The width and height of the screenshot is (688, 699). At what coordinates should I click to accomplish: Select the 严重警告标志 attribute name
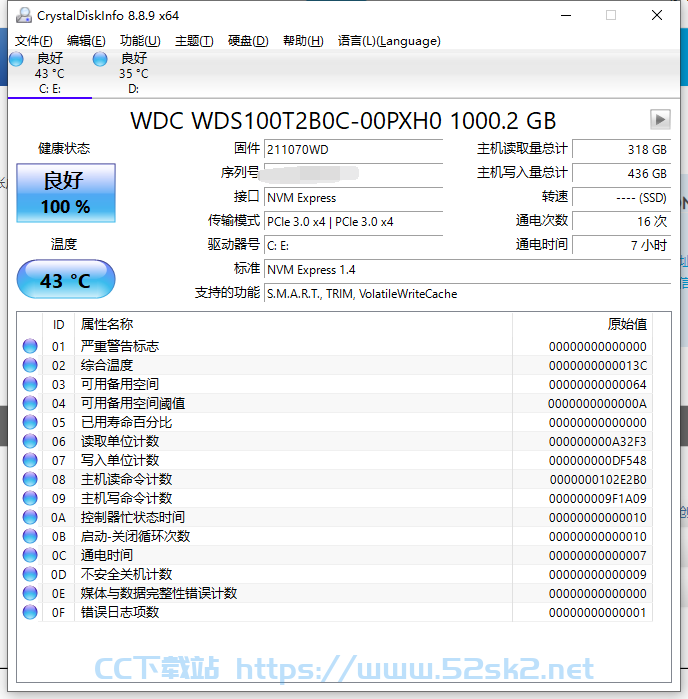tap(119, 346)
